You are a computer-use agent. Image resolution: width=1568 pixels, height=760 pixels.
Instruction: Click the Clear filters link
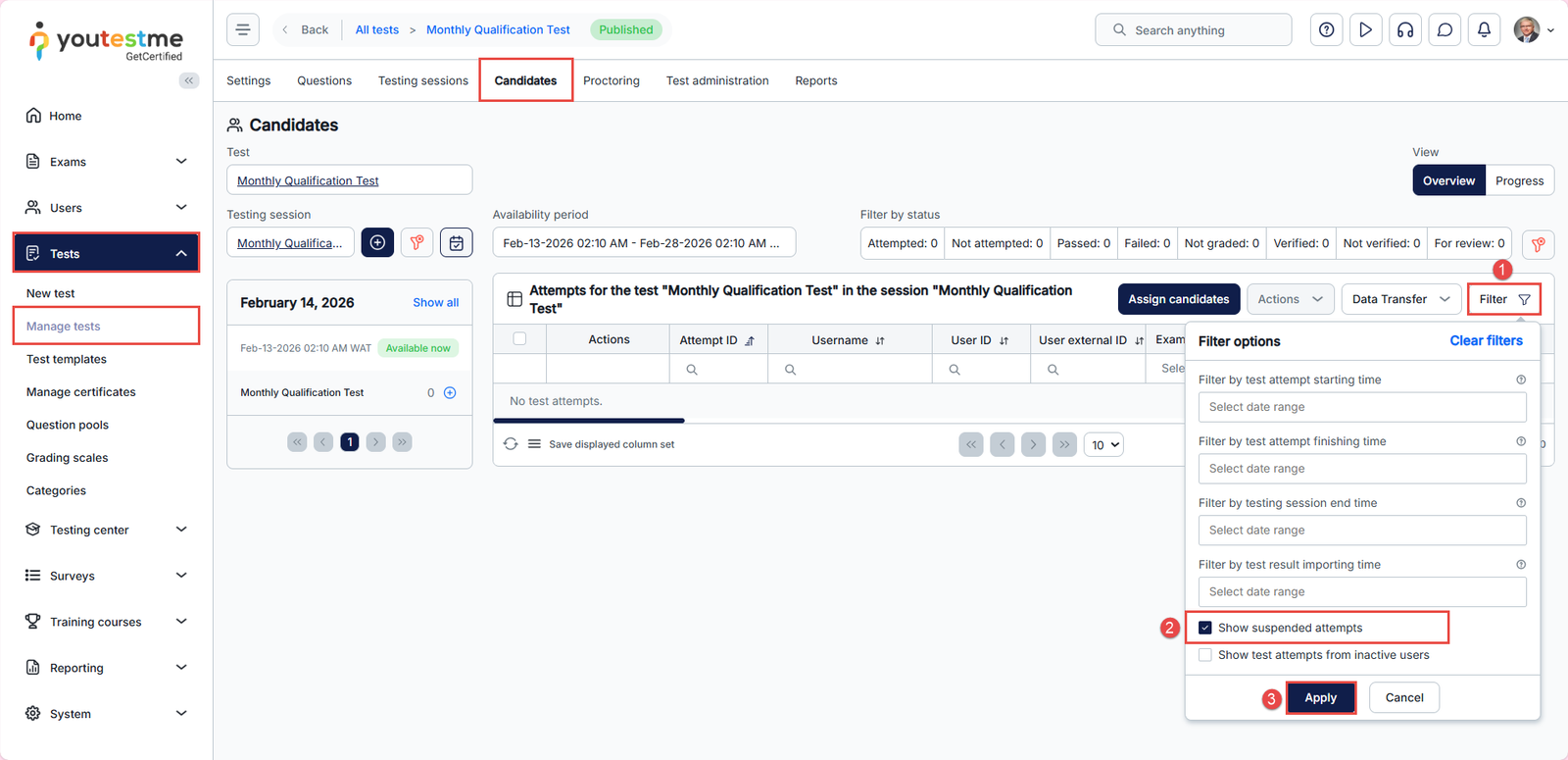point(1486,340)
